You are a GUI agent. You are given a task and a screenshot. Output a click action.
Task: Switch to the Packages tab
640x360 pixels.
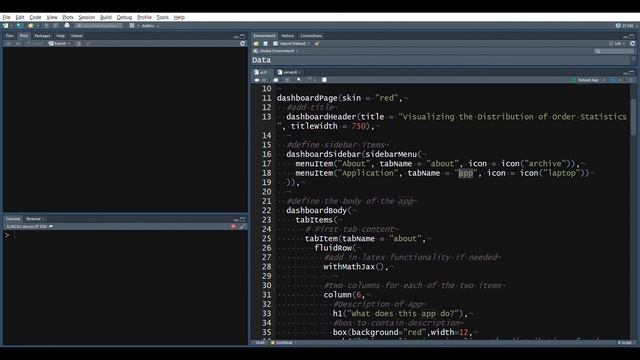[42, 36]
